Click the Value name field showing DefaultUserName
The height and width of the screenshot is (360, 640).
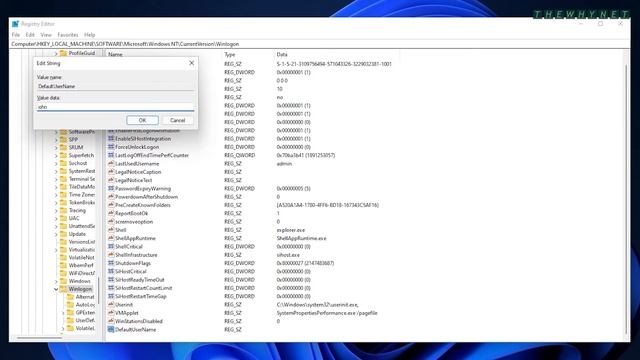tap(115, 86)
